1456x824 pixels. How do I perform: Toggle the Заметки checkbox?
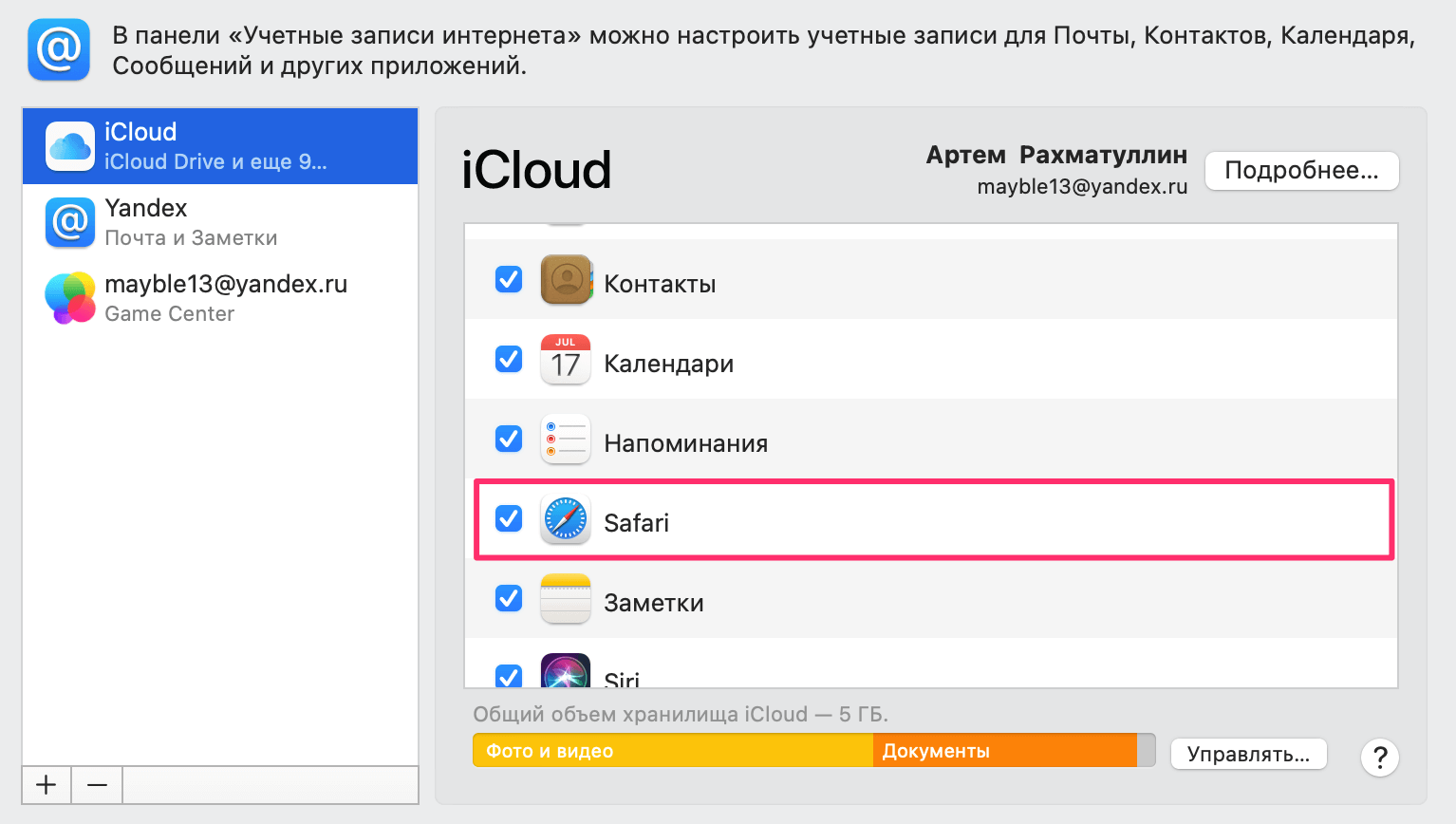(x=509, y=598)
